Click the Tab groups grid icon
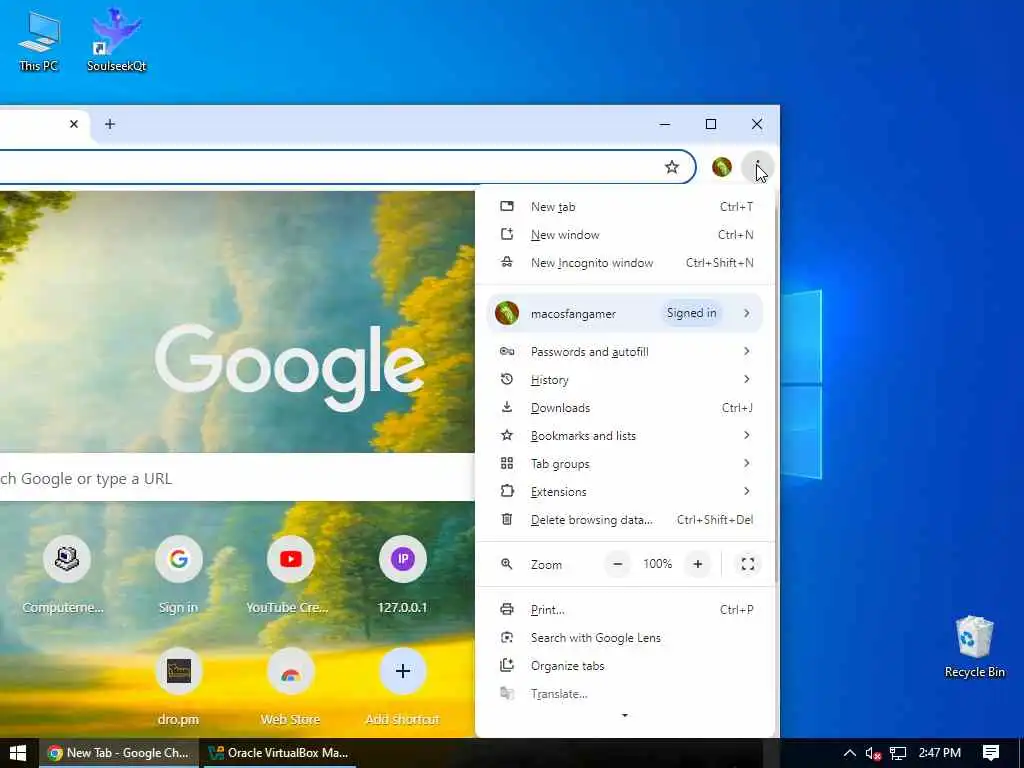 tap(507, 464)
